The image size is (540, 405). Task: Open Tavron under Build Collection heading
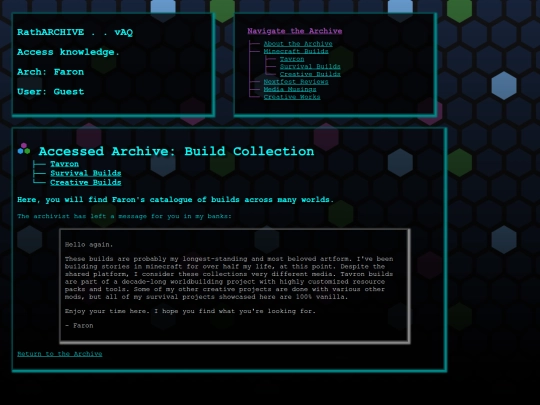point(64,164)
